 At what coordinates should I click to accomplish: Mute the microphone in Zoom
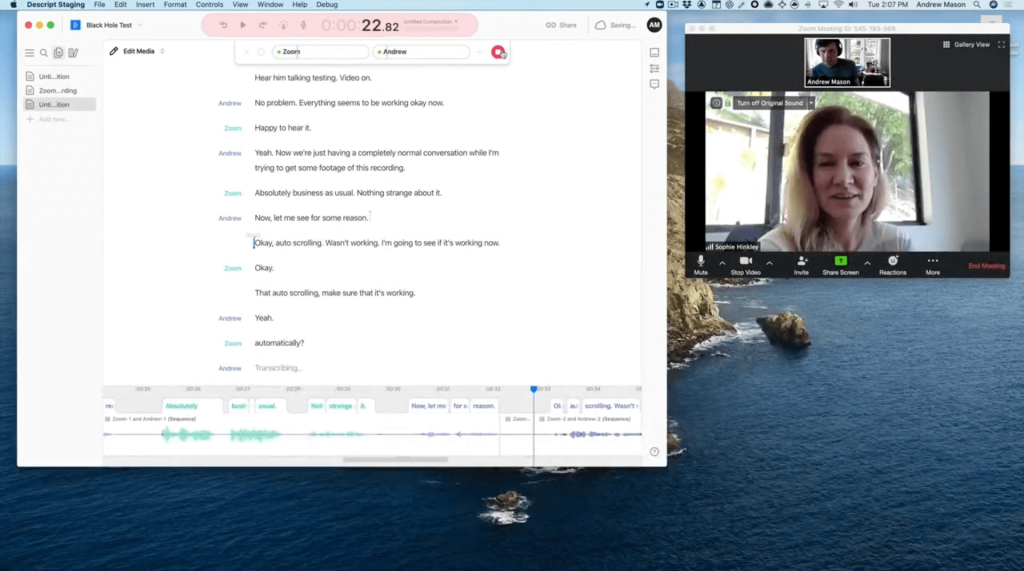tap(700, 264)
